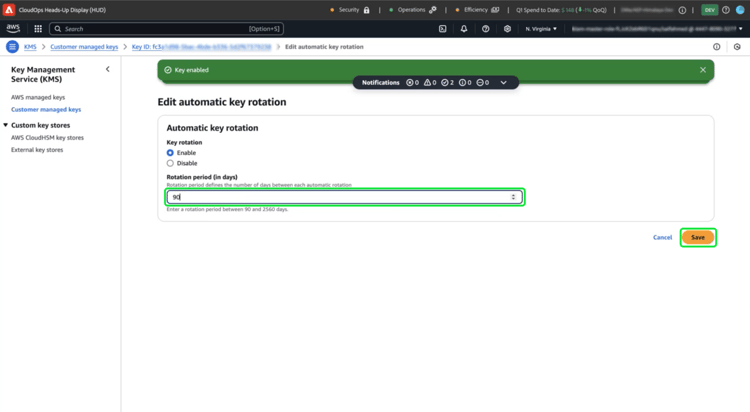Open the N. Virginia region dropdown

click(541, 29)
